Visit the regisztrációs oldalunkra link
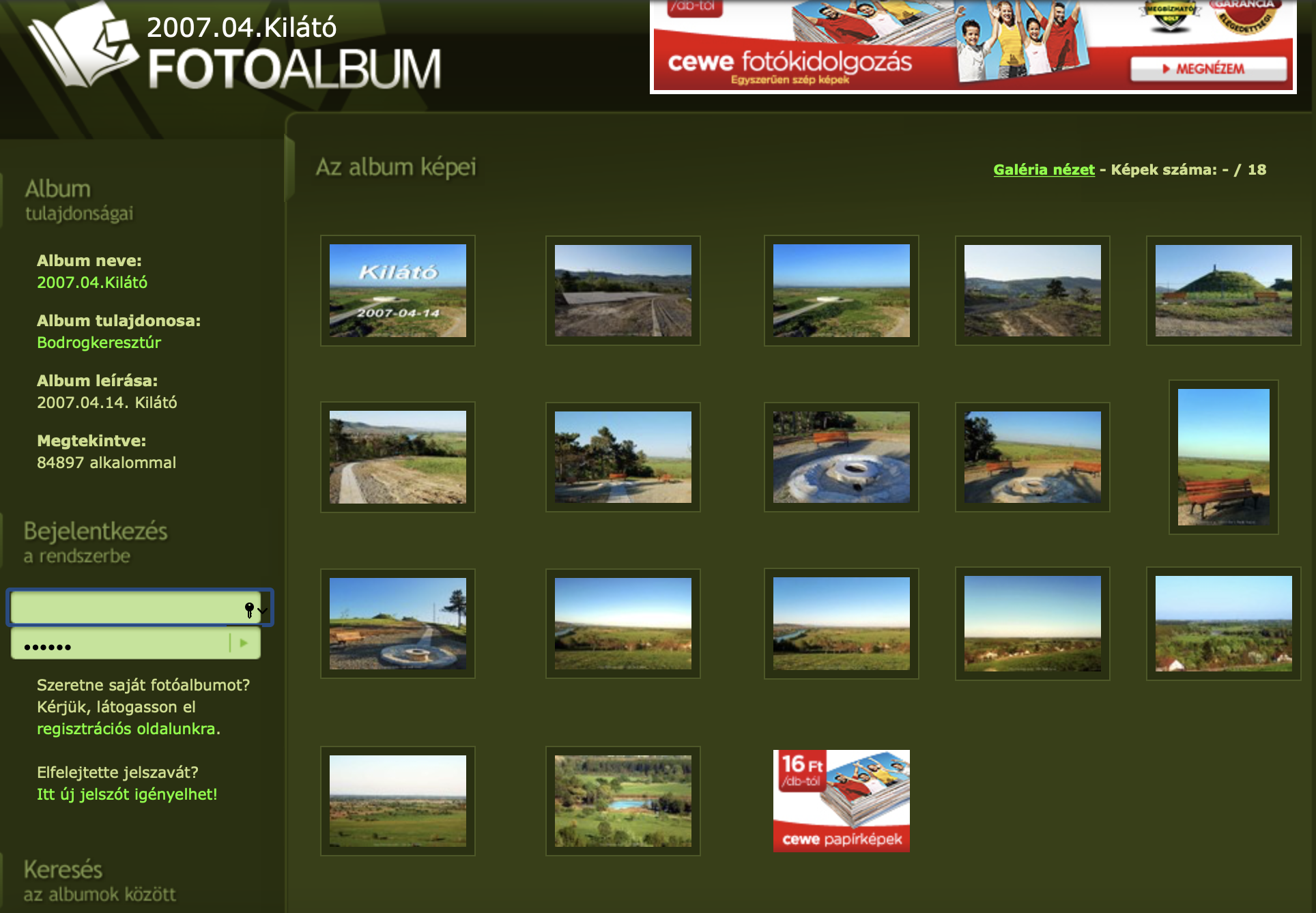The image size is (1316, 913). click(x=126, y=729)
